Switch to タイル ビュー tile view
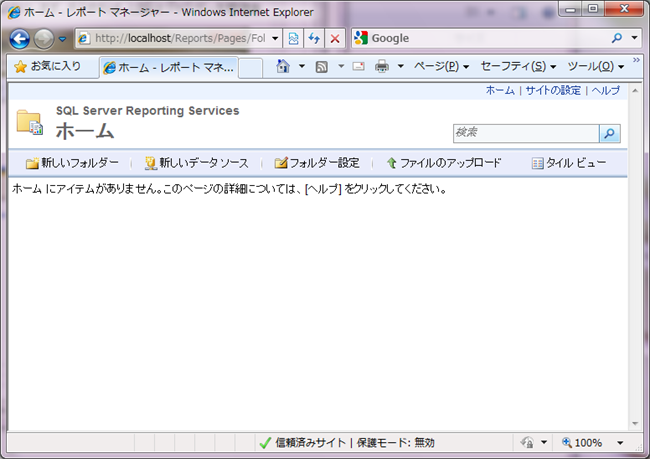Viewport: 650px width, 459px height. (x=569, y=163)
